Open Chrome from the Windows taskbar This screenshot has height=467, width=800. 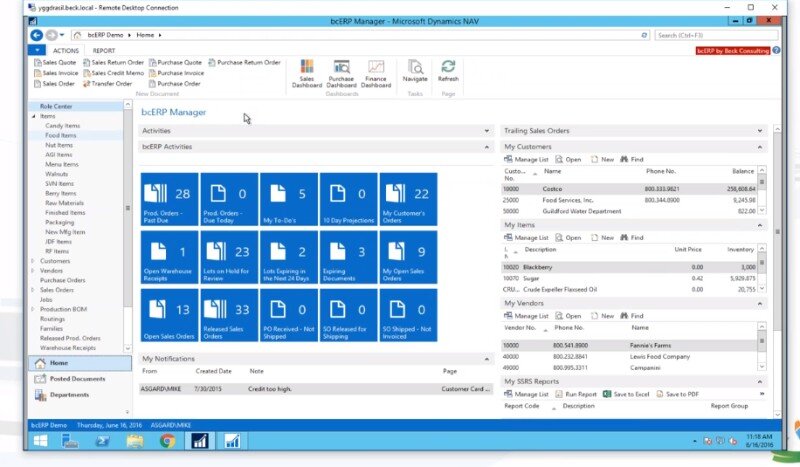tap(167, 440)
